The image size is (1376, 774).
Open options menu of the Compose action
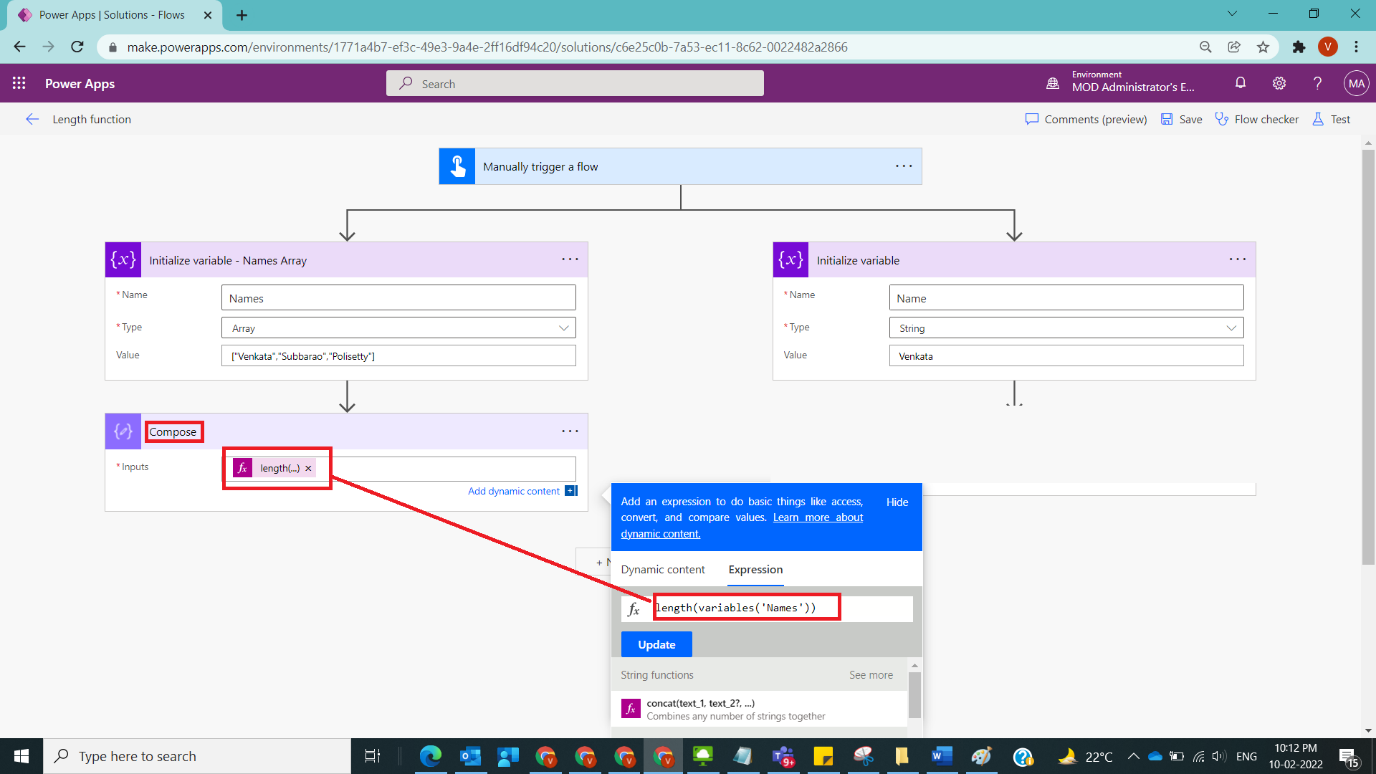point(570,431)
